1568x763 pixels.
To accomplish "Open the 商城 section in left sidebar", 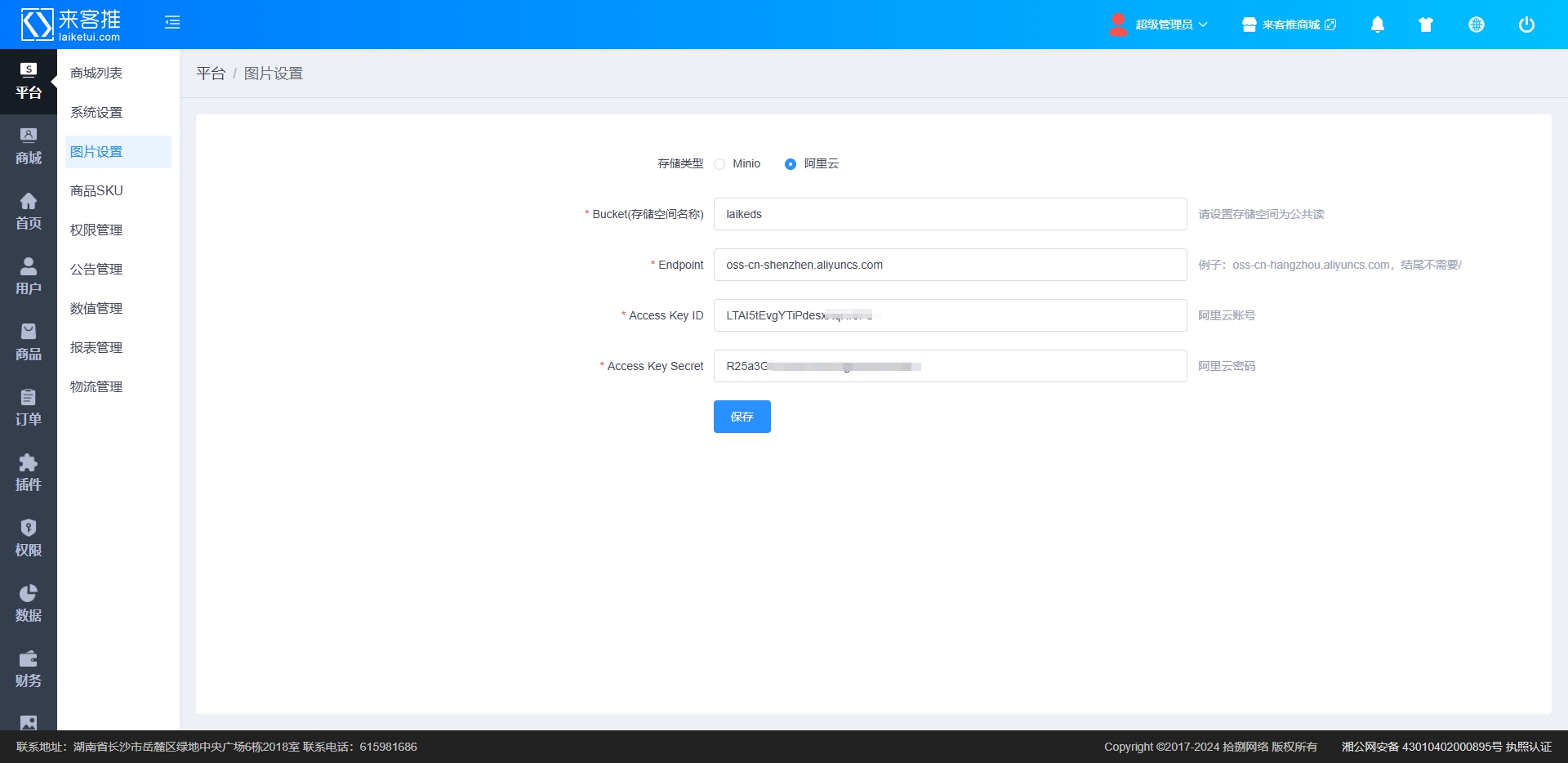I will (29, 147).
